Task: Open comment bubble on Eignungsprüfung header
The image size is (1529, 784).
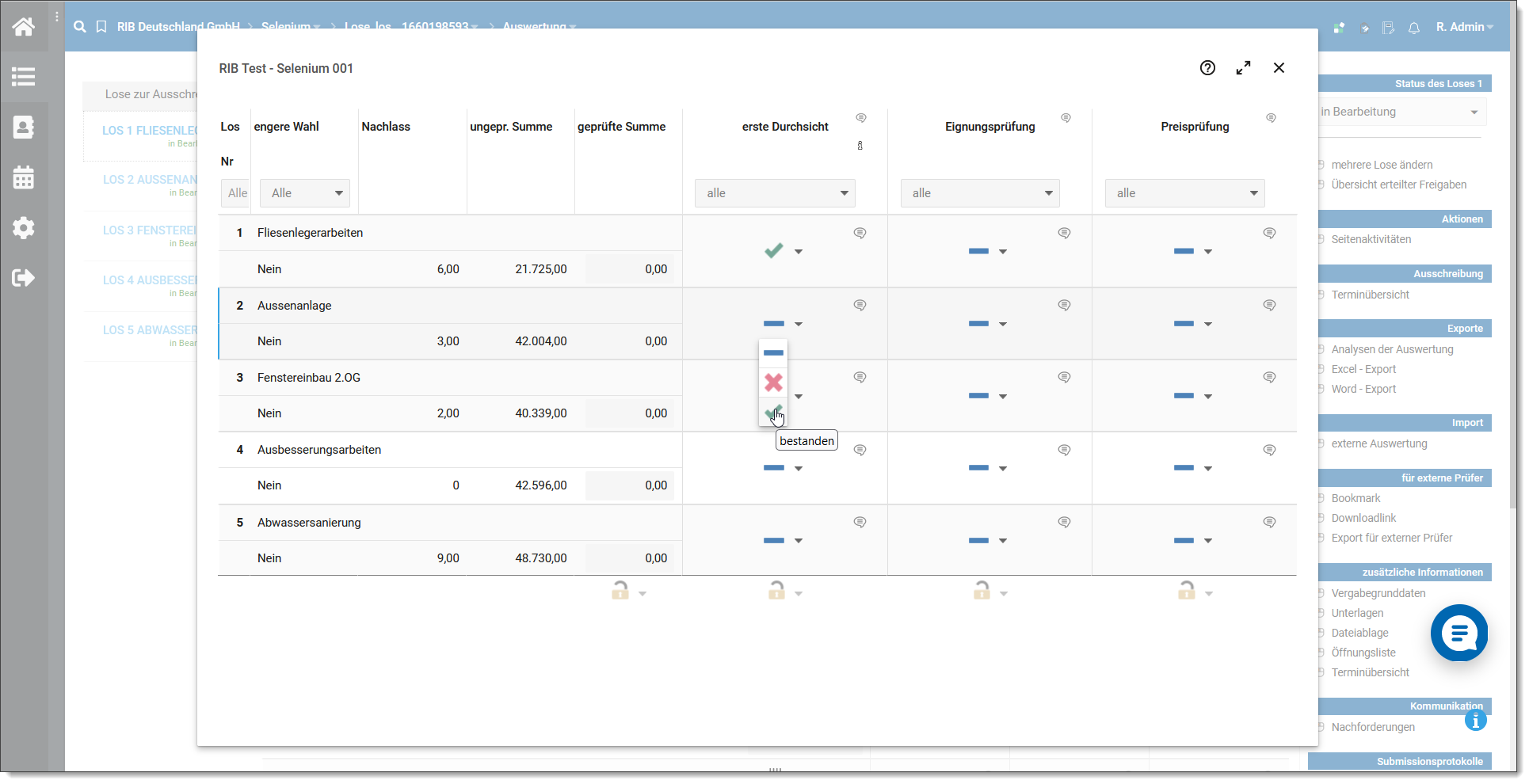Action: (1066, 118)
